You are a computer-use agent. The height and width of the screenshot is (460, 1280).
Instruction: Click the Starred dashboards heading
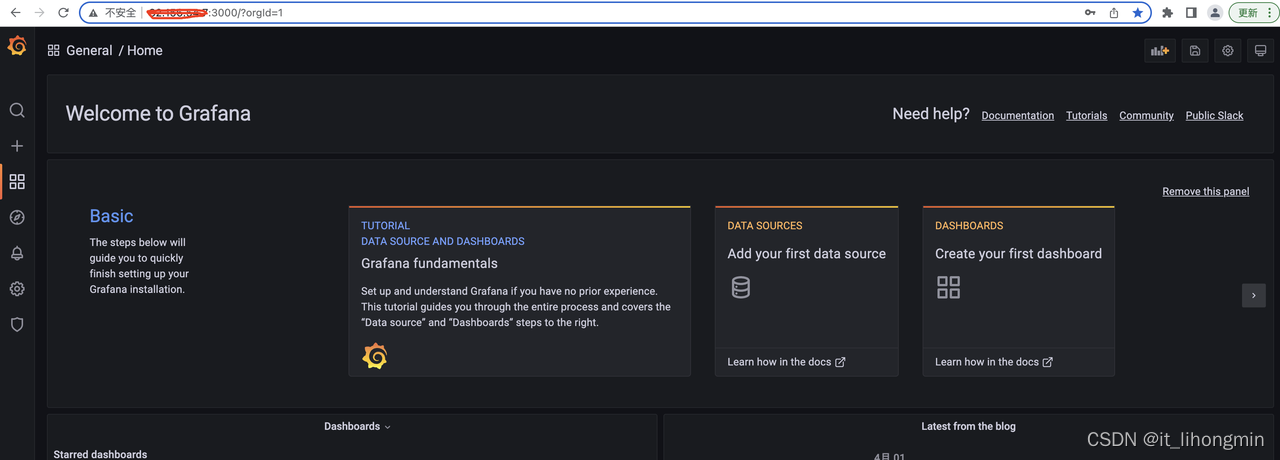[x=100, y=454]
